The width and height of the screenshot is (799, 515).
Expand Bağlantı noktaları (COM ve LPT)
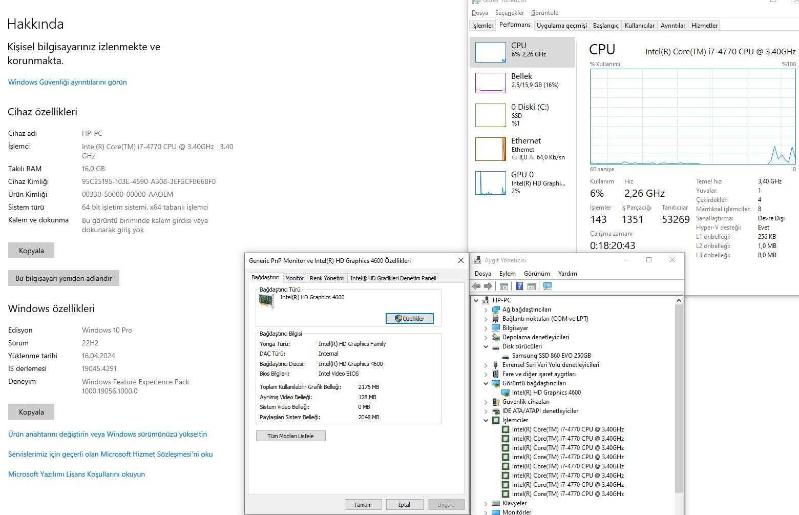pos(486,319)
